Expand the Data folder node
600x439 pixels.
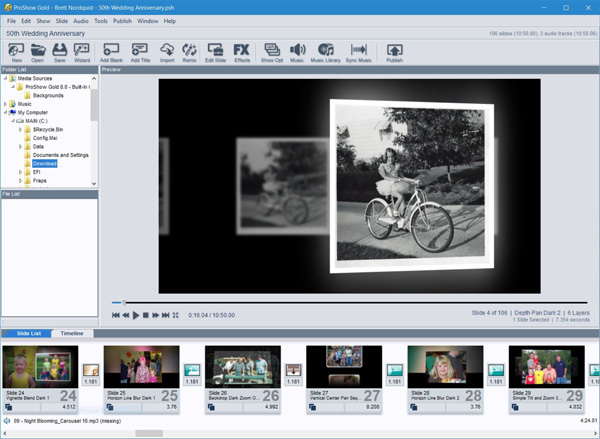(x=20, y=146)
